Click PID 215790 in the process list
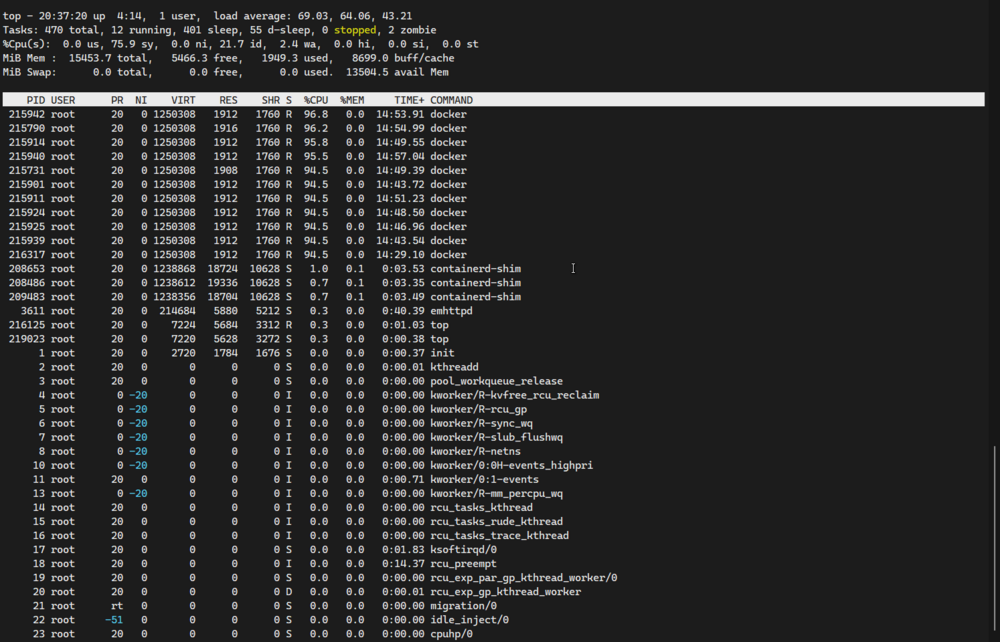The image size is (1000, 642). click(27, 128)
